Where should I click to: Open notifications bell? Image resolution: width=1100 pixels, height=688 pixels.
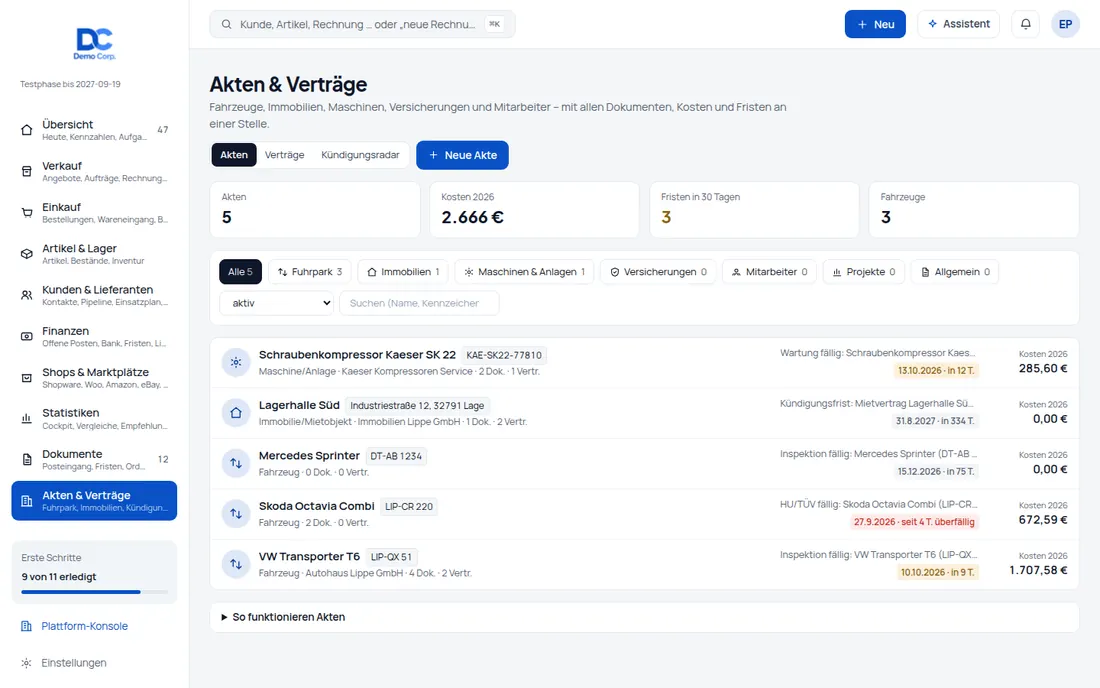point(1026,24)
